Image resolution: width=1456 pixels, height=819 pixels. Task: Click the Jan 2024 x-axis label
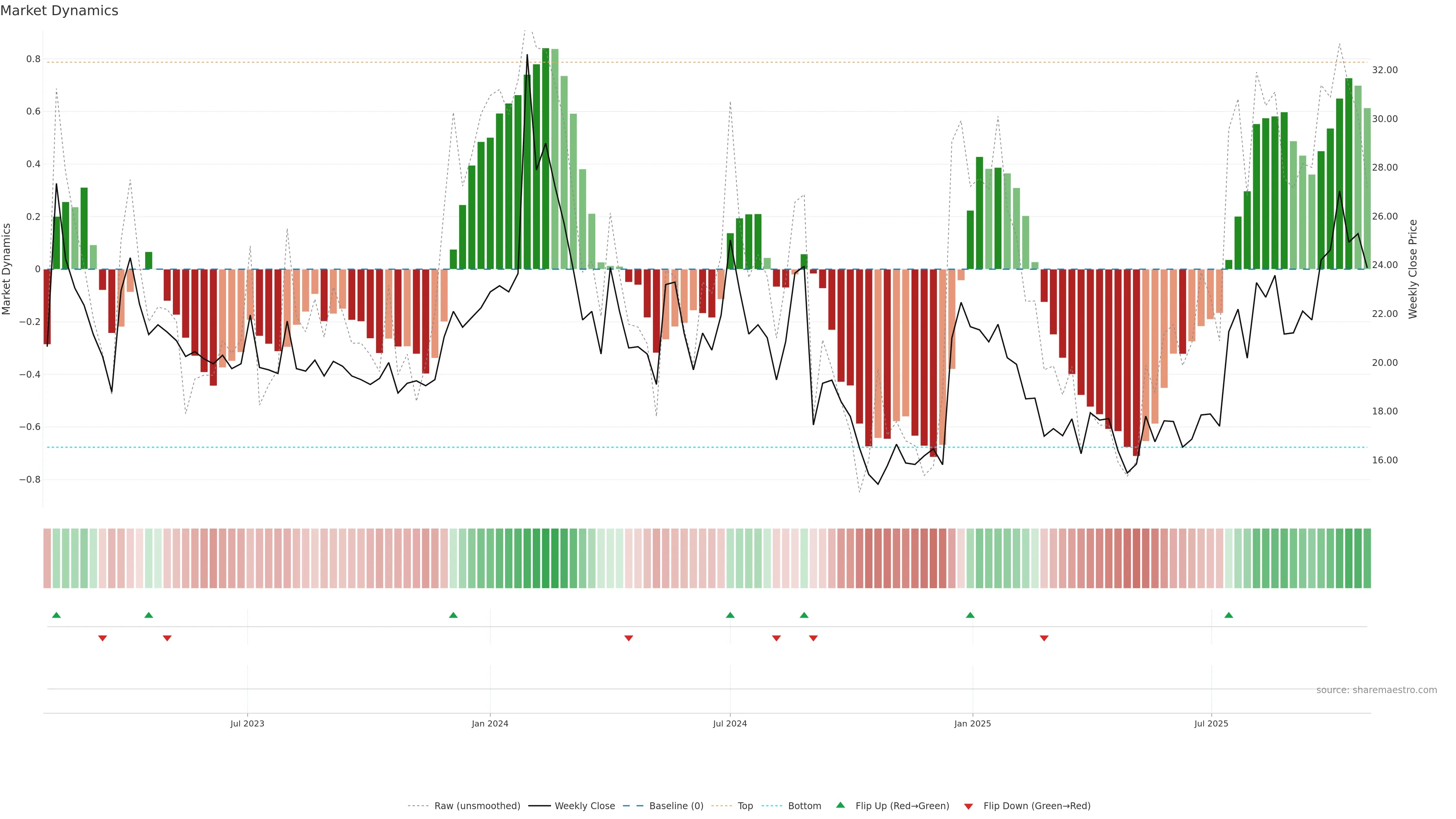coord(490,723)
